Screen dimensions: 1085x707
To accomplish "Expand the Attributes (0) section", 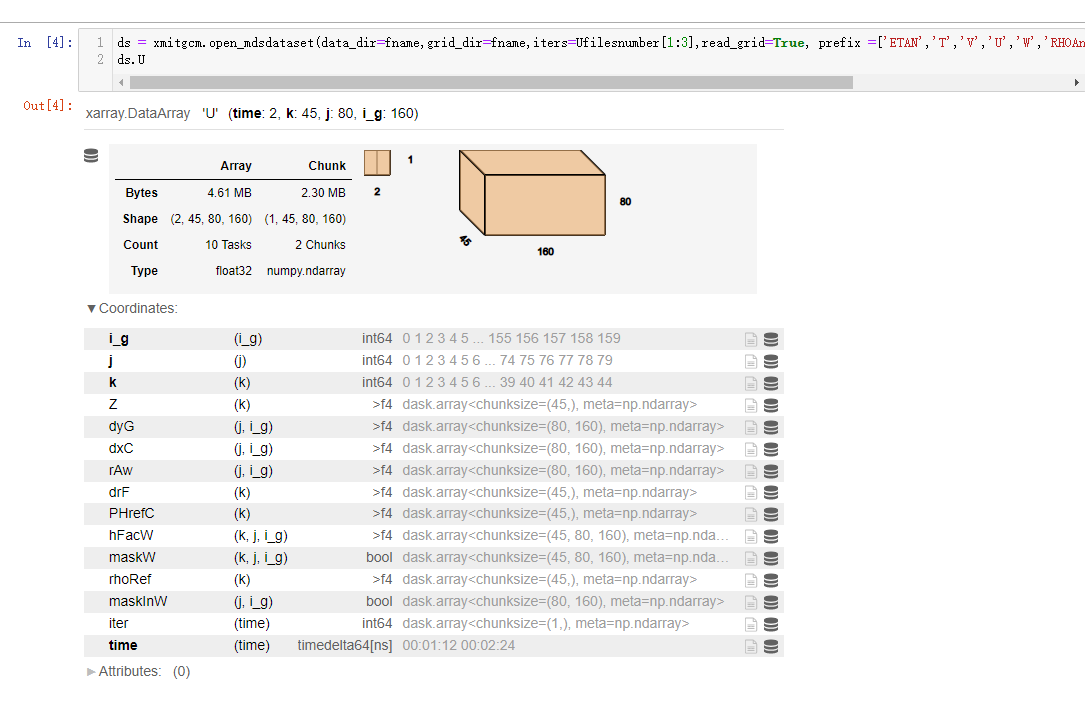I will (138, 671).
